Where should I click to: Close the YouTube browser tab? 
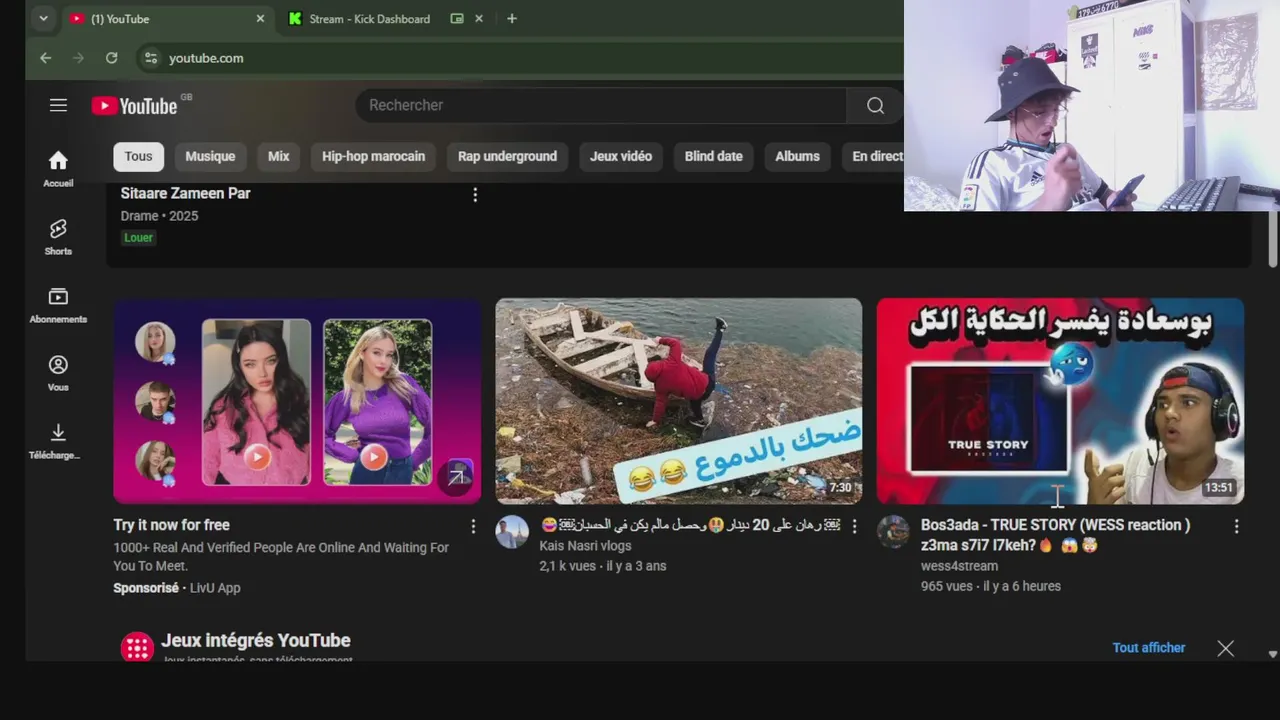click(260, 18)
